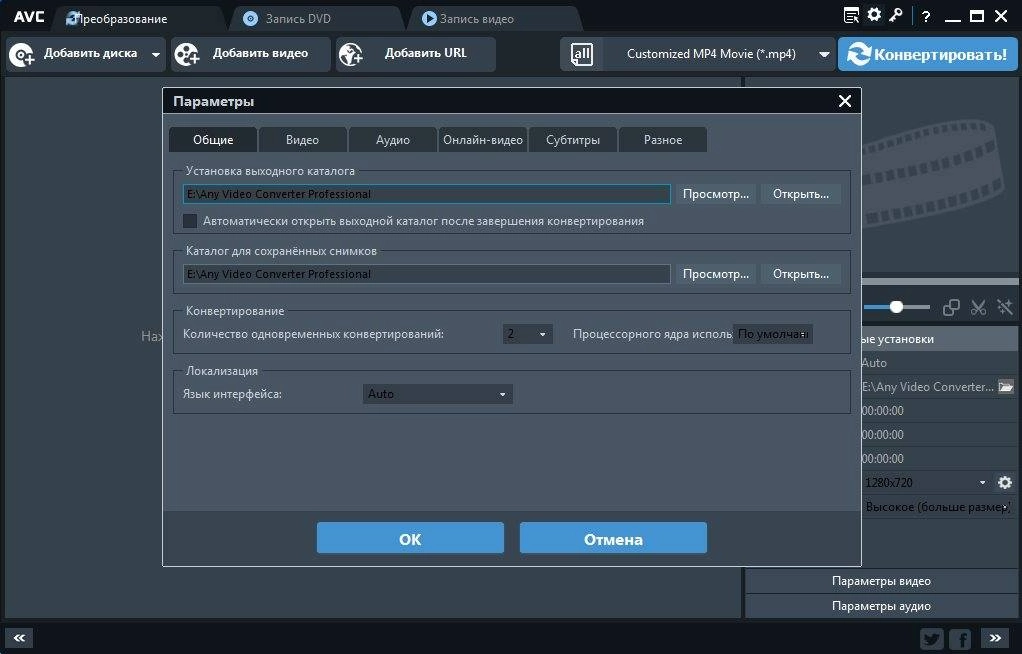Screen dimensions: 1022x654
Task: Click collapse left panel double-arrow button
Action: [x=19, y=638]
